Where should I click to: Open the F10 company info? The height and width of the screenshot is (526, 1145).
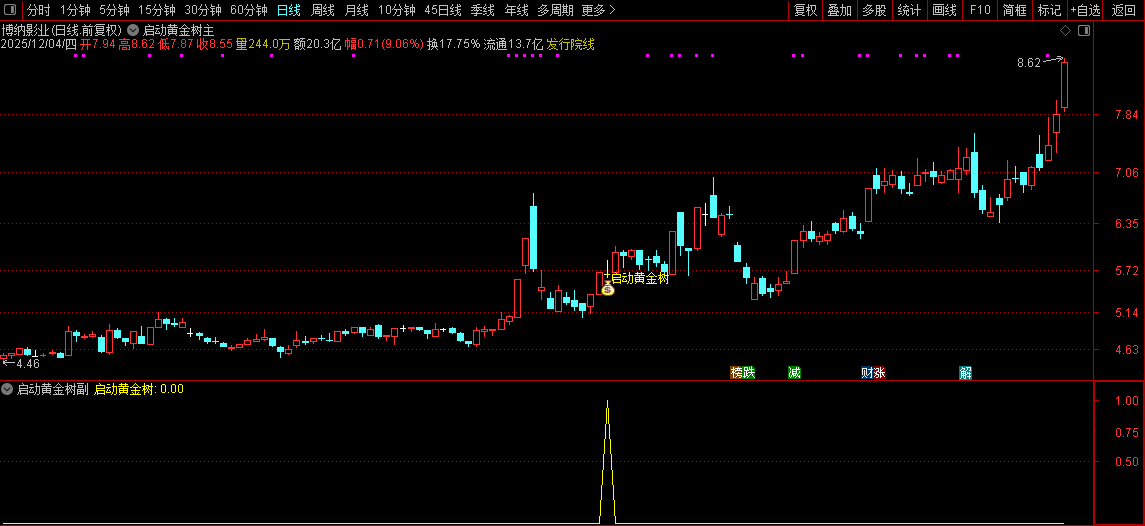point(980,10)
